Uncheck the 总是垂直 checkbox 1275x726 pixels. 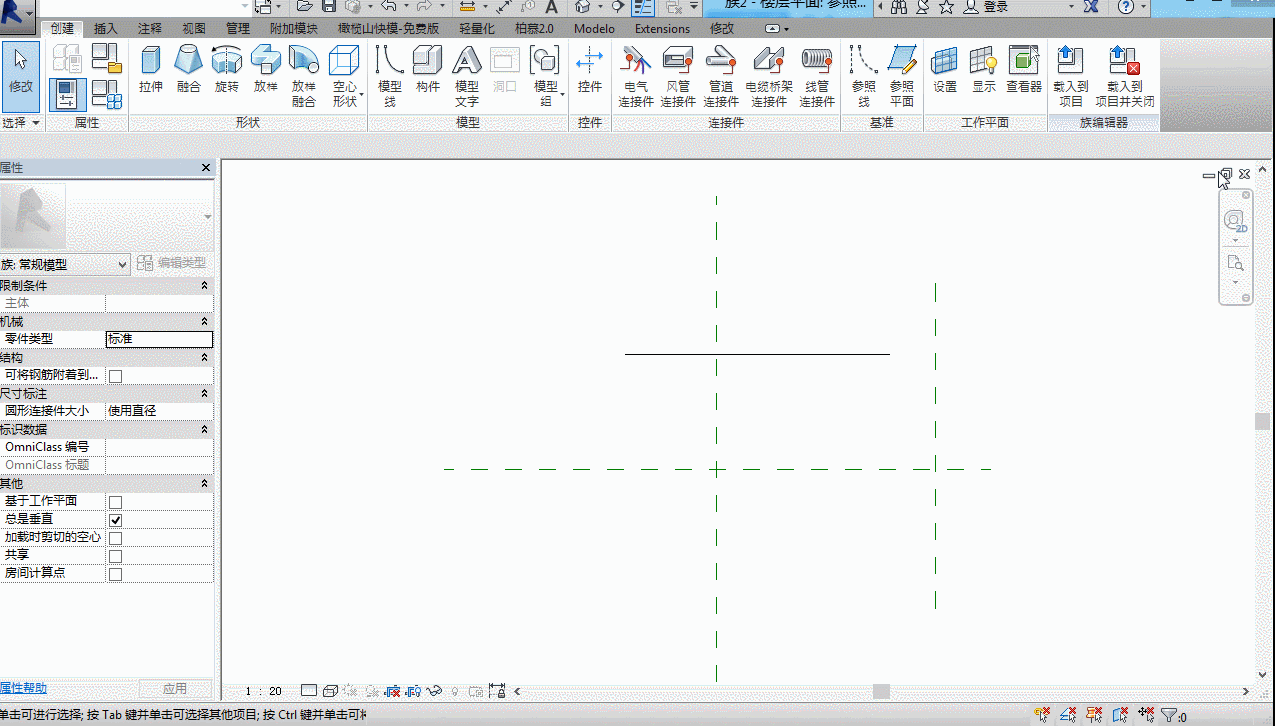pos(115,520)
